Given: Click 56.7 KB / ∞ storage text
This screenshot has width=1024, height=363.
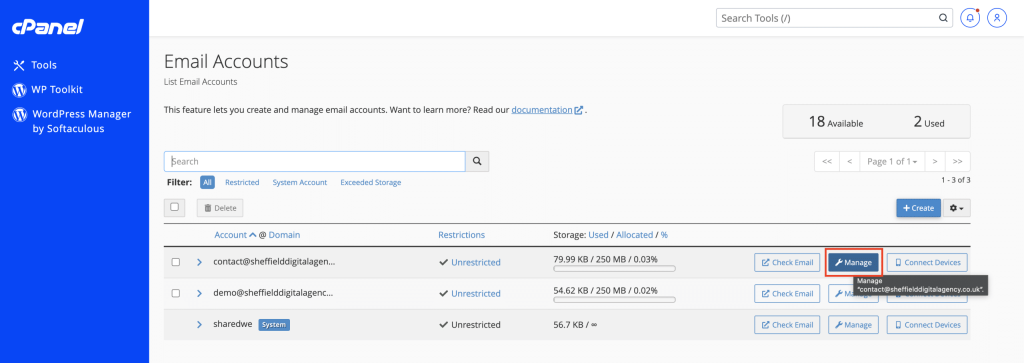Looking at the screenshot, I should [x=576, y=324].
